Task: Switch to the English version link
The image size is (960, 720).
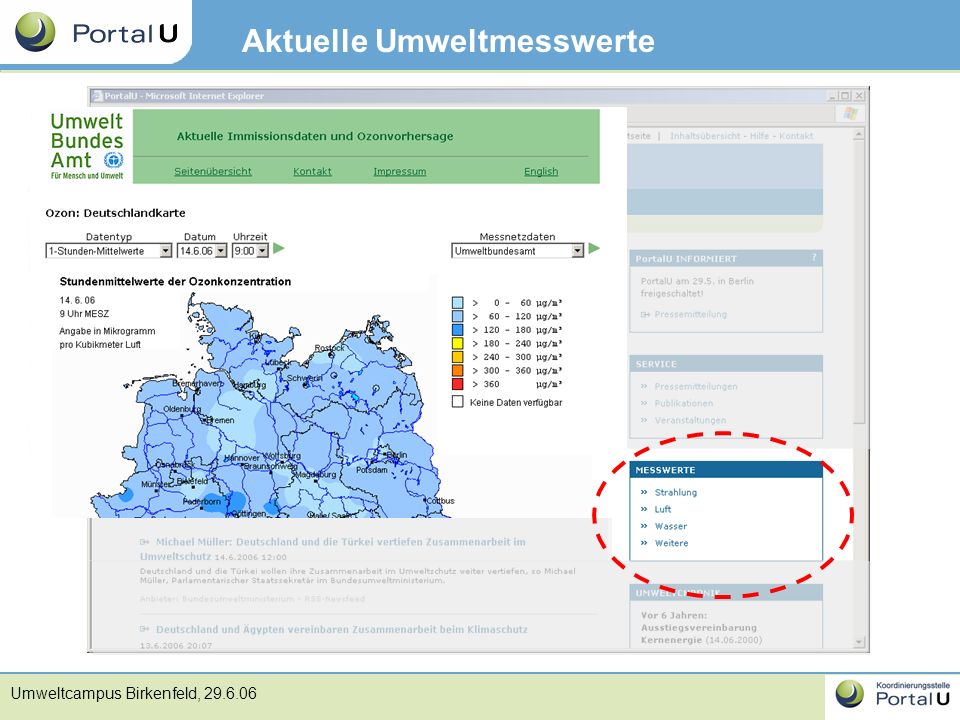Action: click(x=541, y=171)
